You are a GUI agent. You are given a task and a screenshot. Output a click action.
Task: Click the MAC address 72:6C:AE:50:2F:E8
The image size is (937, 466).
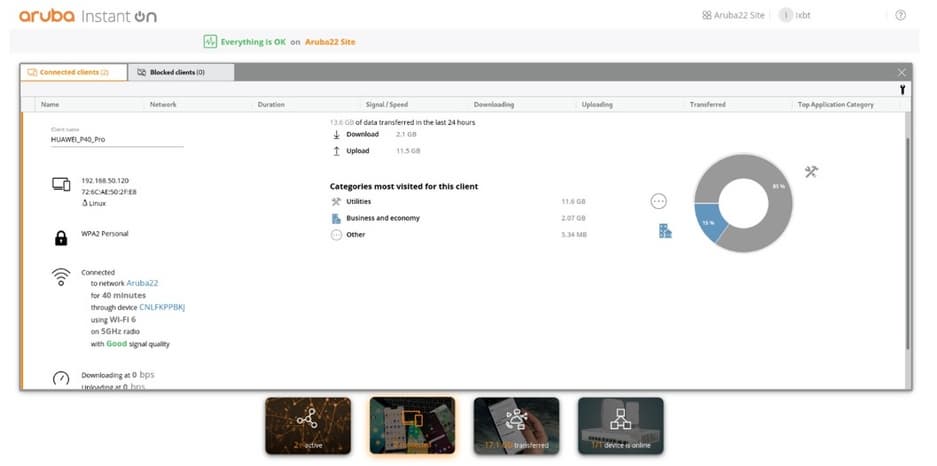109,192
